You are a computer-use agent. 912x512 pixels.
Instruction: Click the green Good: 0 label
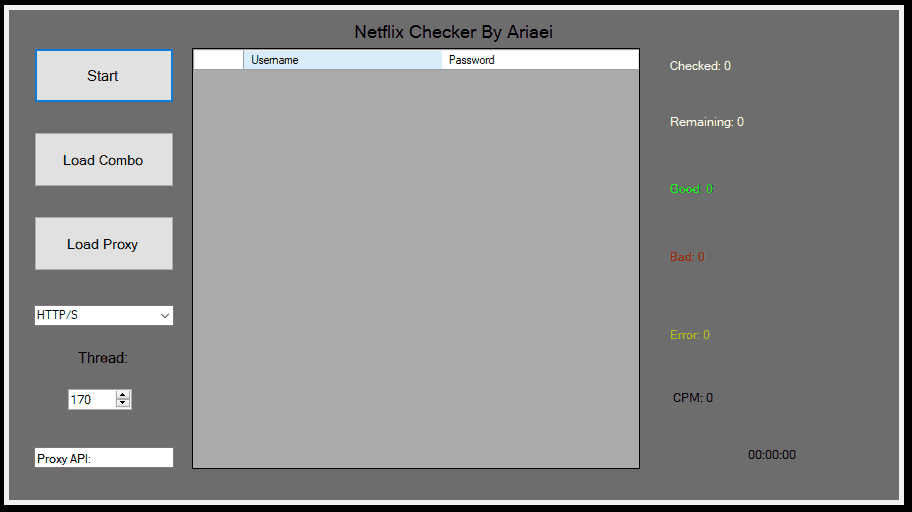pyautogui.click(x=691, y=189)
